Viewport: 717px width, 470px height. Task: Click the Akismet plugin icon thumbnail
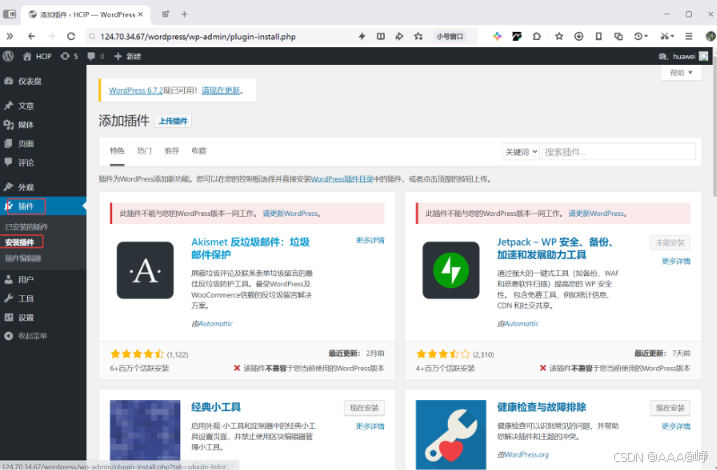tap(145, 270)
